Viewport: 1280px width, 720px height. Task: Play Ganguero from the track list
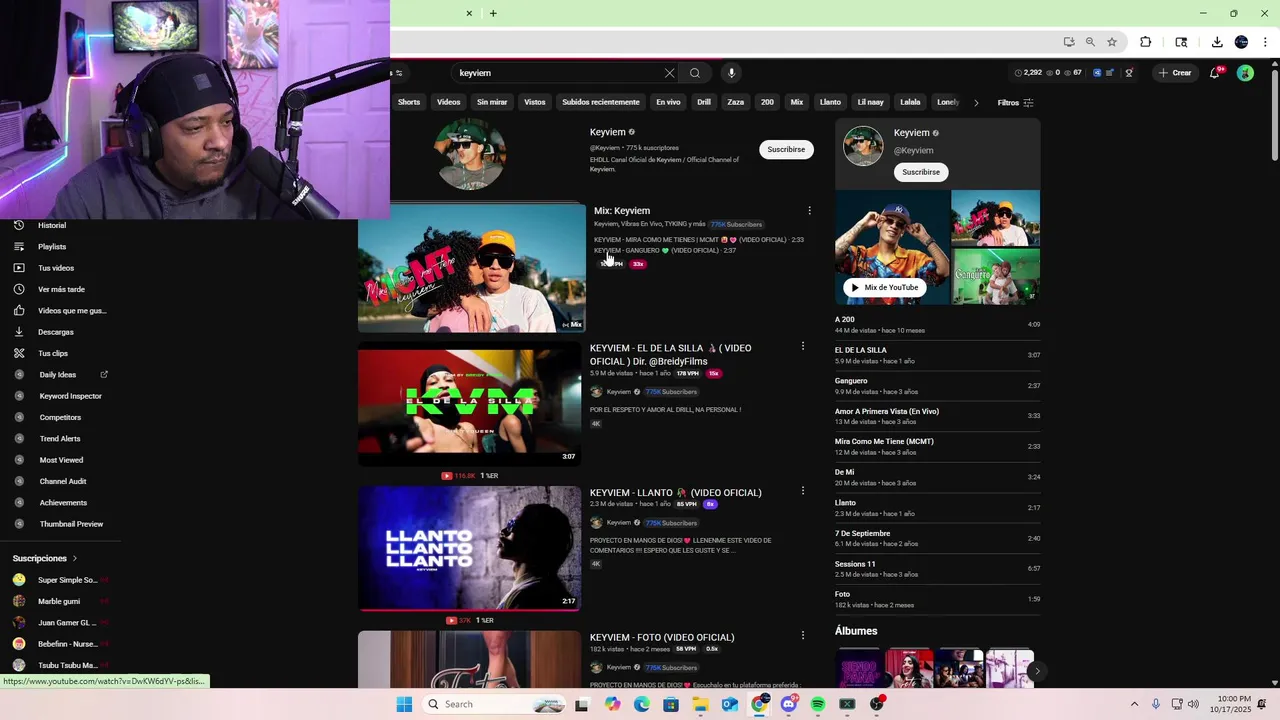coord(937,386)
